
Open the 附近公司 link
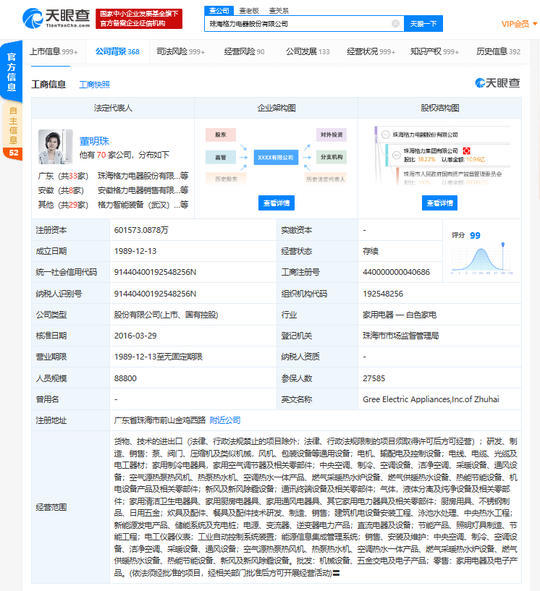click(x=225, y=420)
